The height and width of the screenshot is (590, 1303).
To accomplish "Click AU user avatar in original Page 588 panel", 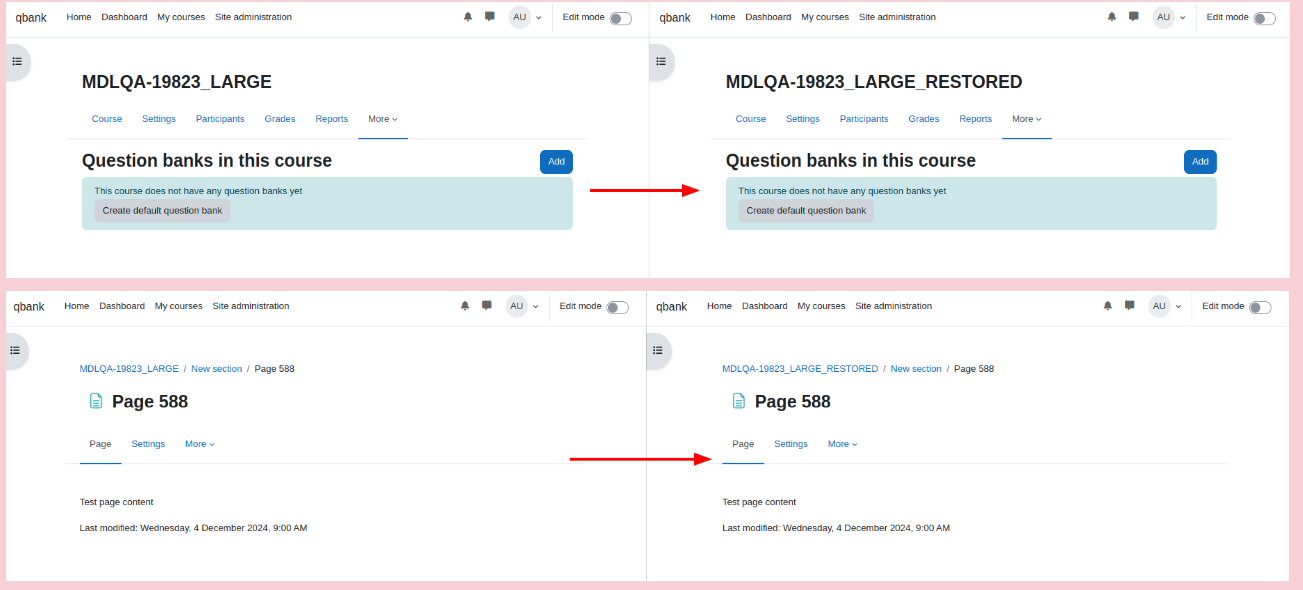I will [x=517, y=306].
